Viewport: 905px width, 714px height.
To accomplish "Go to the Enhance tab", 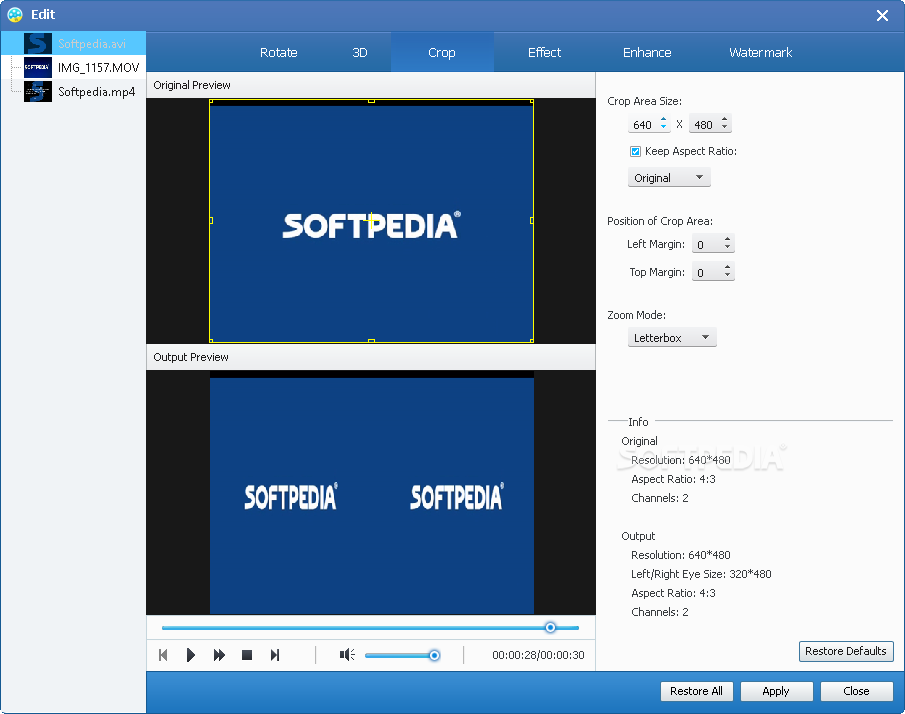I will (x=647, y=53).
